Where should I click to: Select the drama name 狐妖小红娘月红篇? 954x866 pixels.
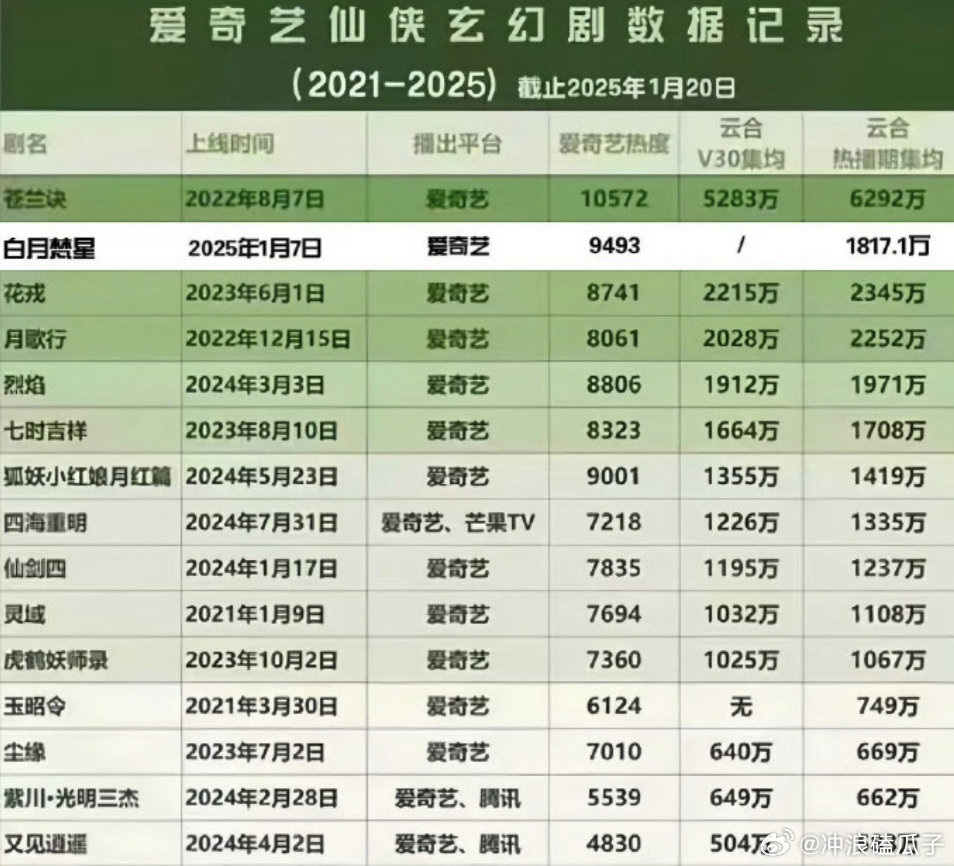coord(88,477)
